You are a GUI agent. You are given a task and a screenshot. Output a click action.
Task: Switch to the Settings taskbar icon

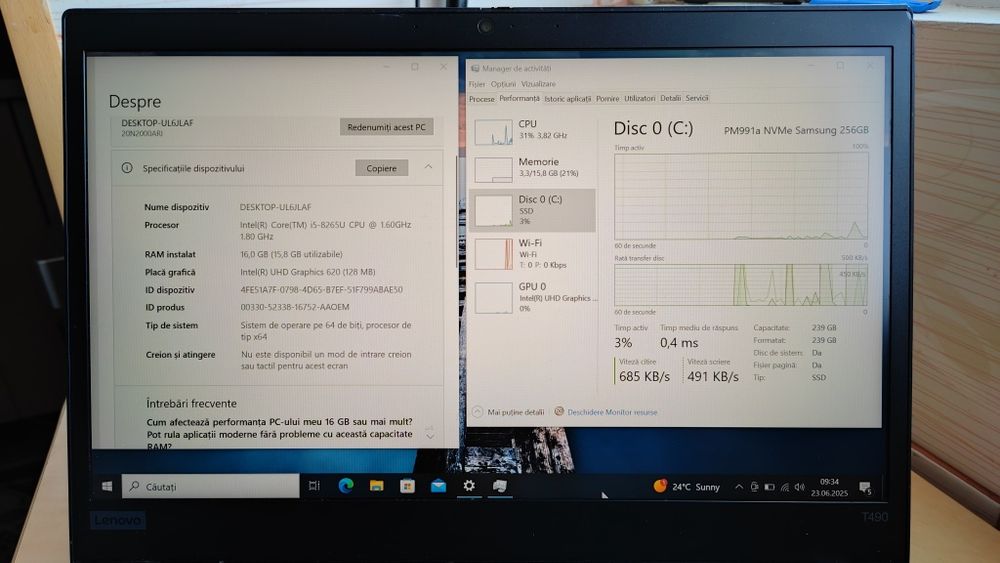[x=469, y=486]
